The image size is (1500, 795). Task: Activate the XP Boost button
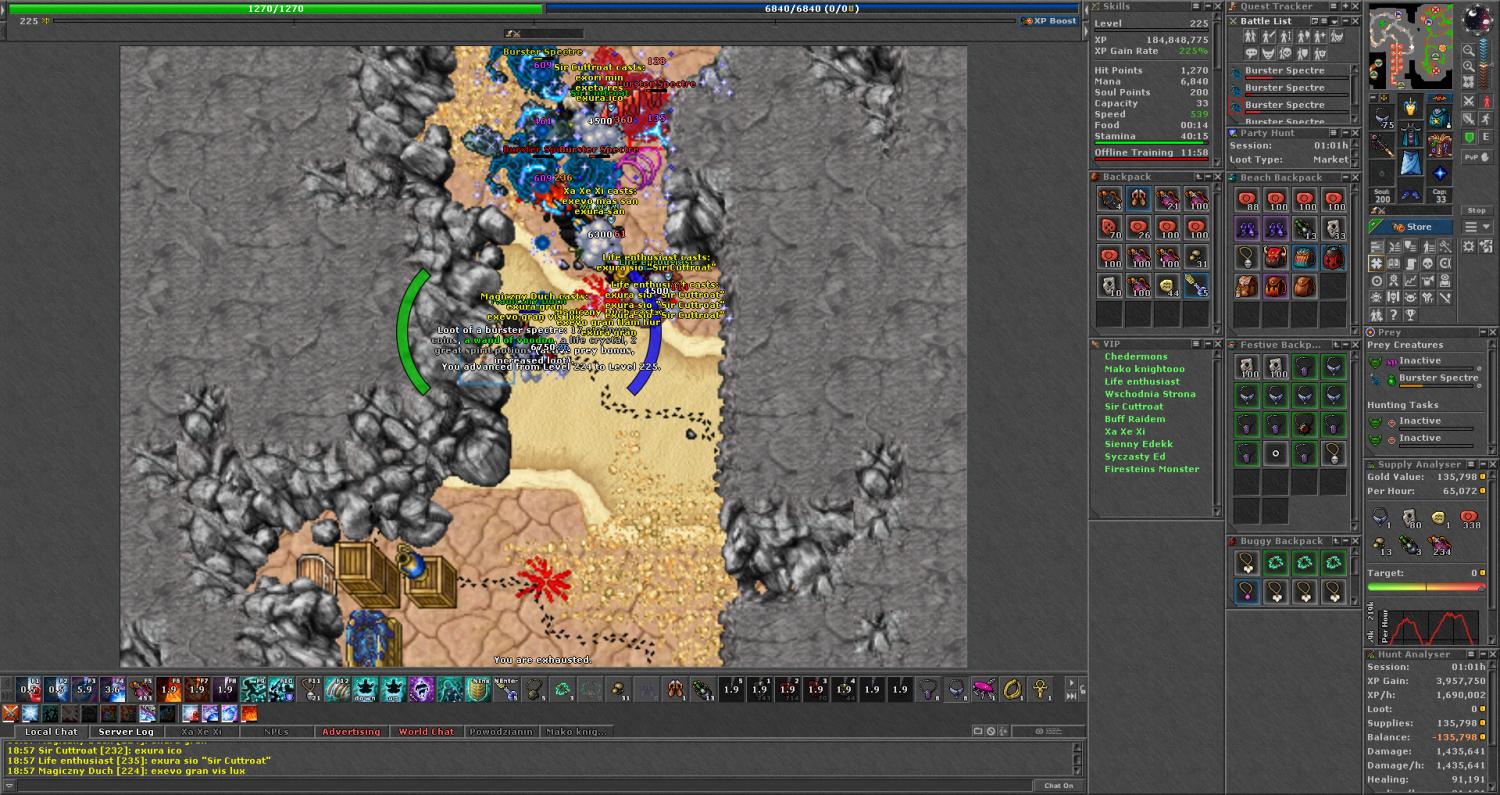[1049, 21]
